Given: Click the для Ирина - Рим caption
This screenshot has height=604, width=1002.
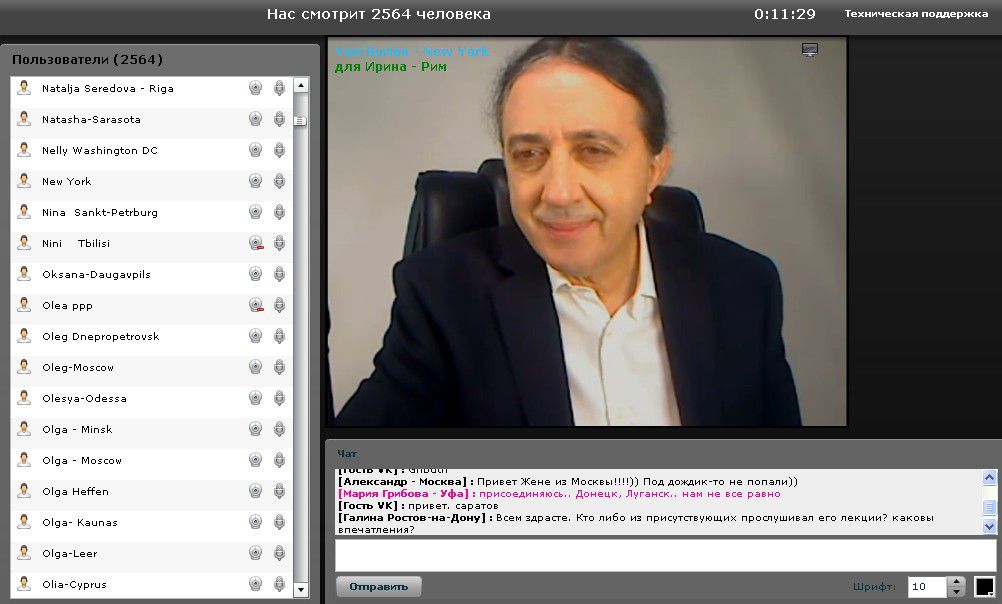Looking at the screenshot, I should click(390, 66).
